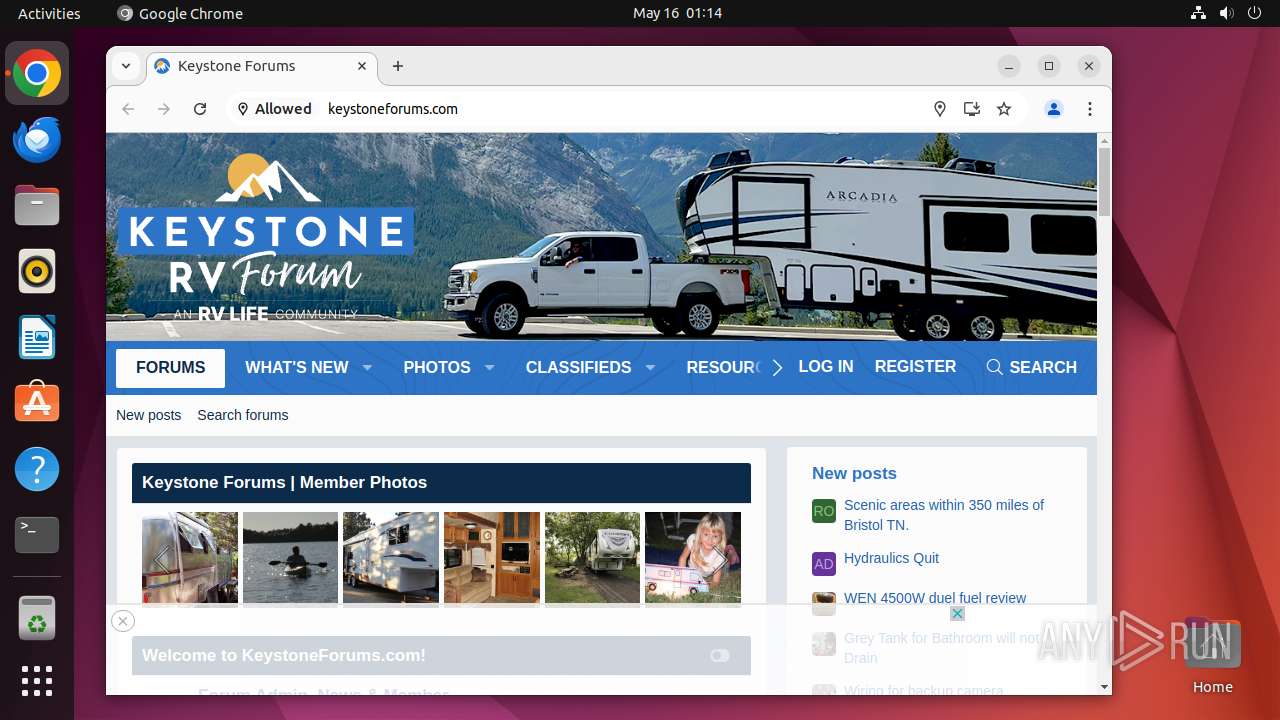Open the volume icon in system tray

pyautogui.click(x=1227, y=13)
